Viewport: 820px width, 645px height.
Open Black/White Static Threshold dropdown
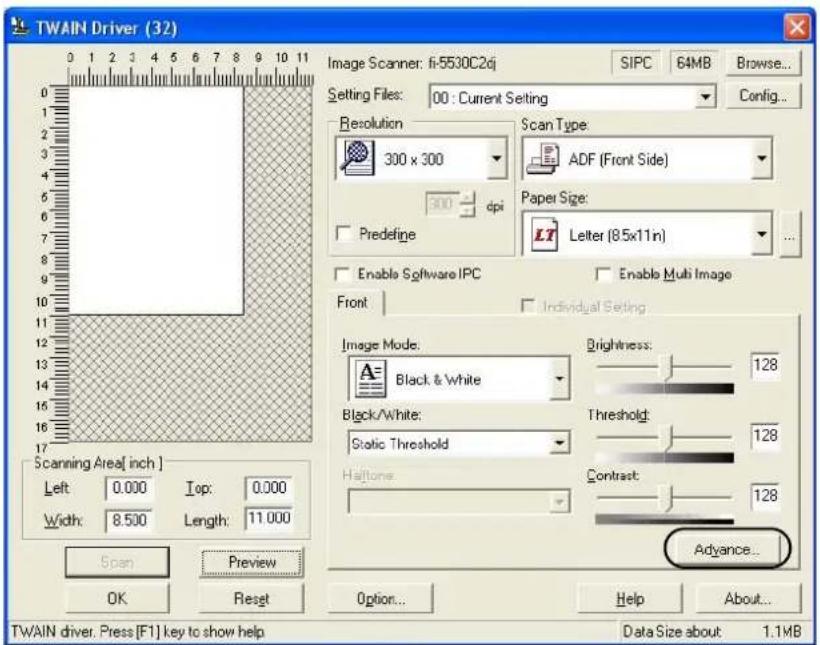[x=560, y=444]
